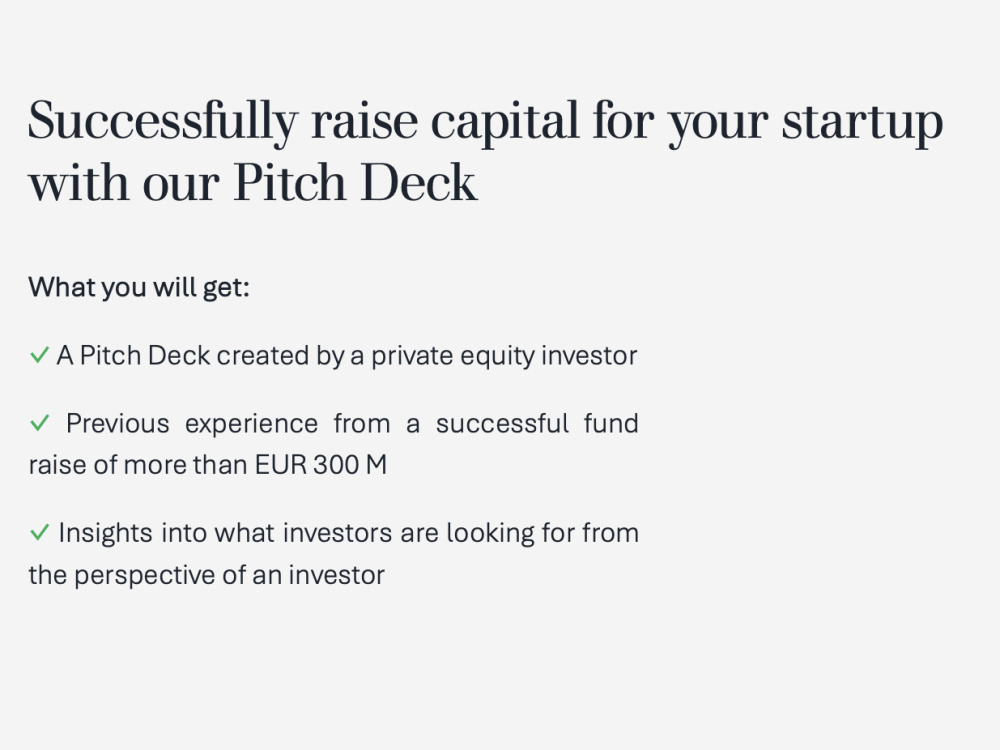The height and width of the screenshot is (750, 1000).
Task: Click 'raise of more than' text
Action: (x=138, y=465)
